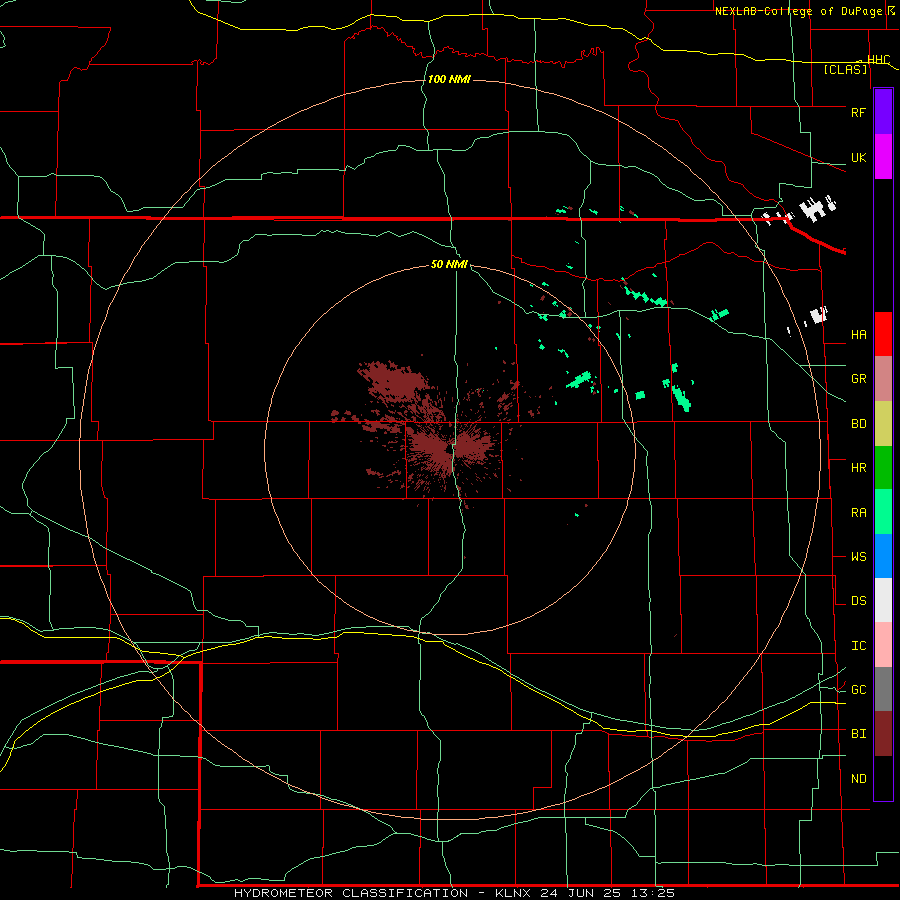900x900 pixels.
Task: Click the 'WS' legend label
Action: click(858, 557)
